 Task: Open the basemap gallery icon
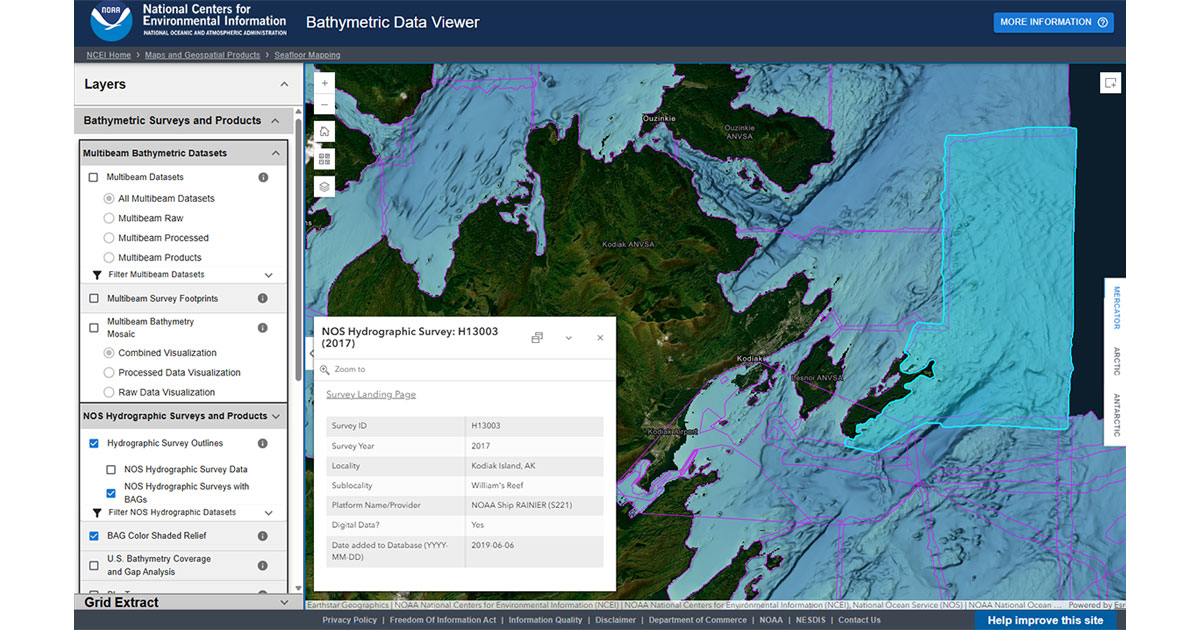[323, 158]
